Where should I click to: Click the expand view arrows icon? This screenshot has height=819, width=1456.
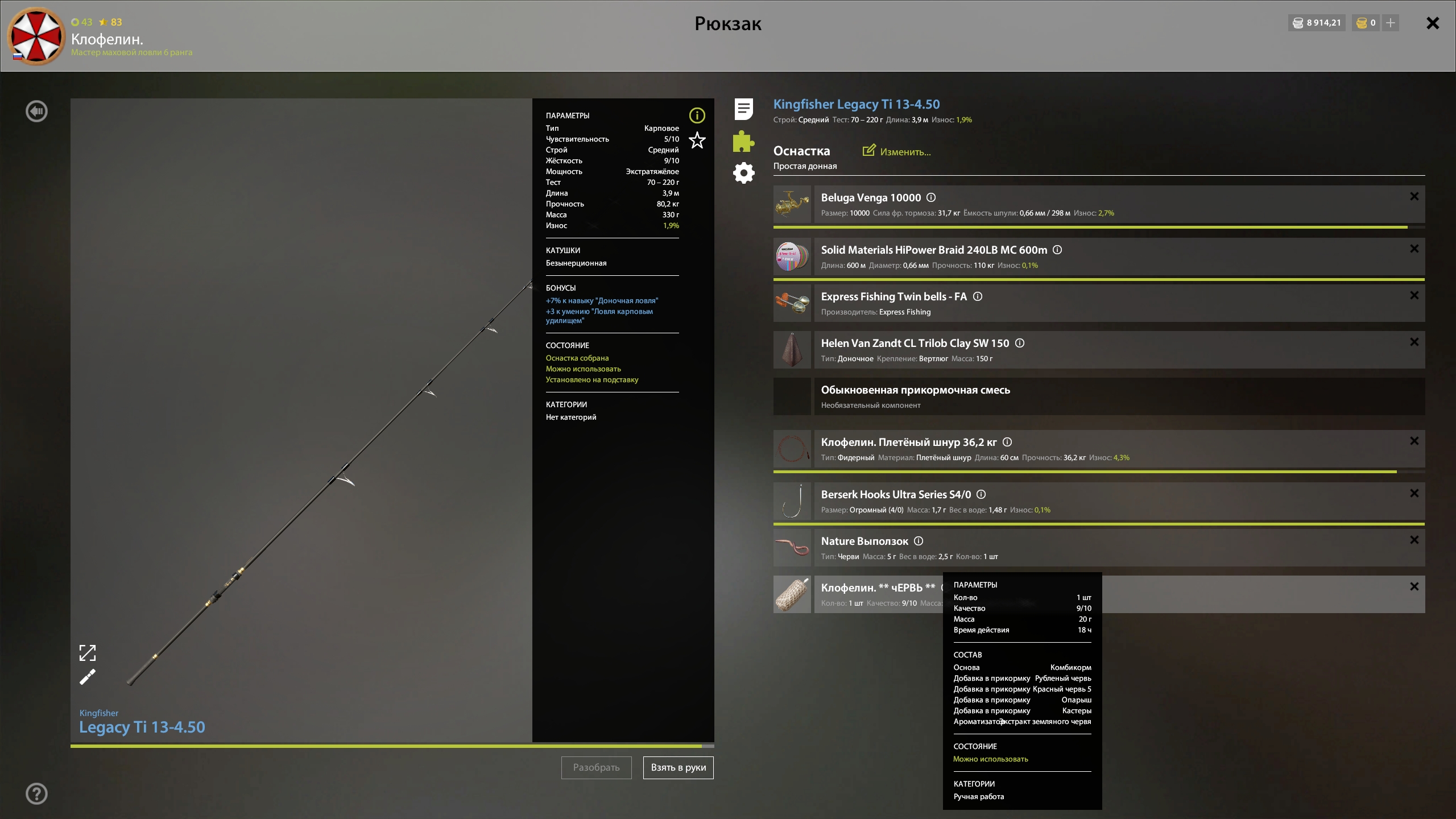87,652
